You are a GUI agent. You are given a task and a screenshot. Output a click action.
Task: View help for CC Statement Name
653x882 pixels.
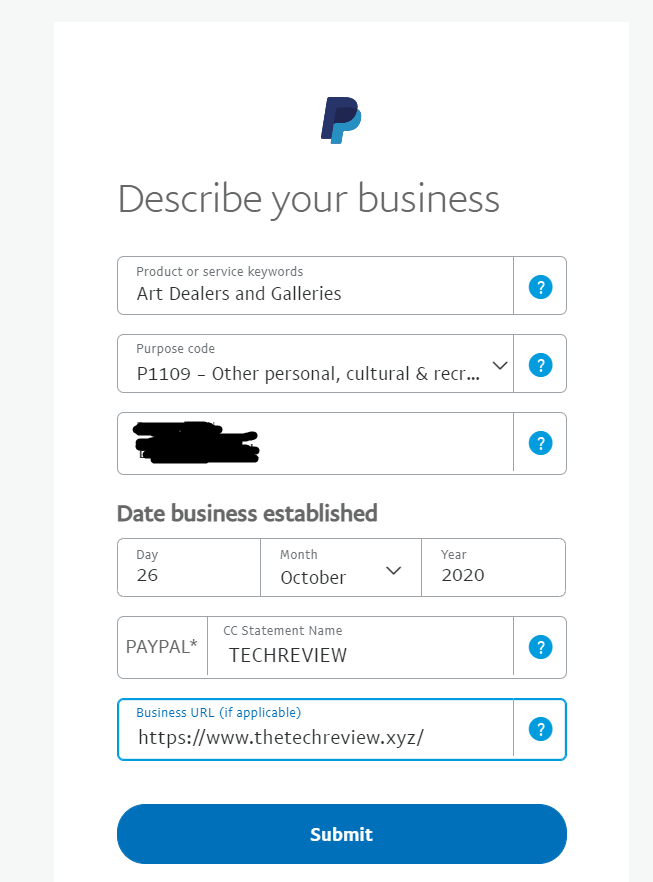[540, 647]
